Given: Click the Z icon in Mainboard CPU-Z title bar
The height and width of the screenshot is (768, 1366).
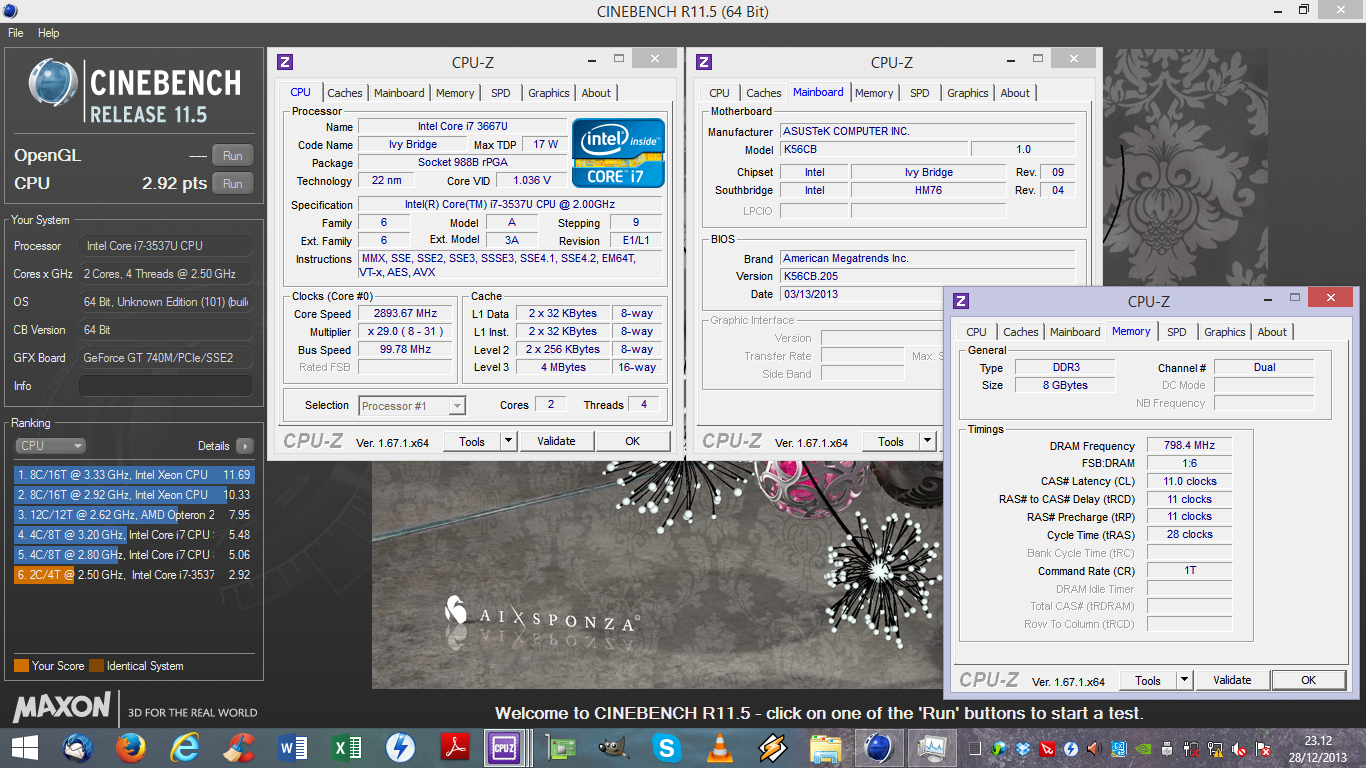Looking at the screenshot, I should pos(704,62).
